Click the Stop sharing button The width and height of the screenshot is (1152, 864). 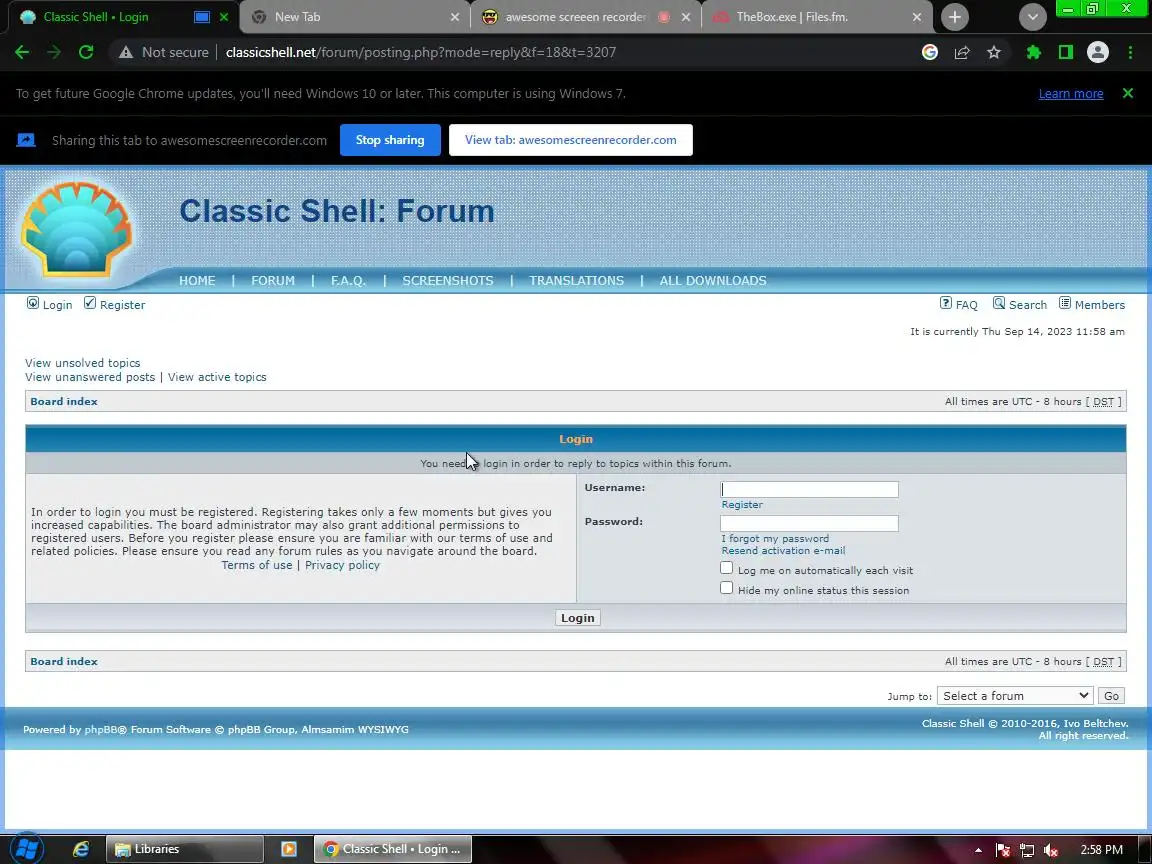coord(390,140)
